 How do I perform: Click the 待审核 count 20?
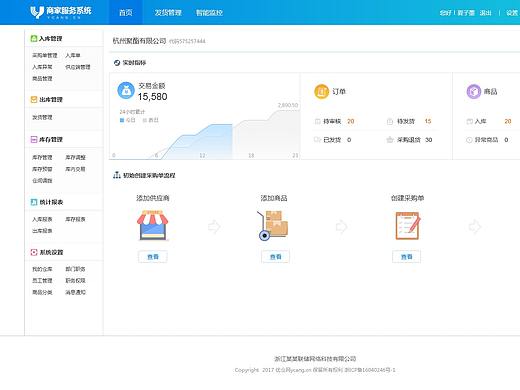[x=351, y=121]
